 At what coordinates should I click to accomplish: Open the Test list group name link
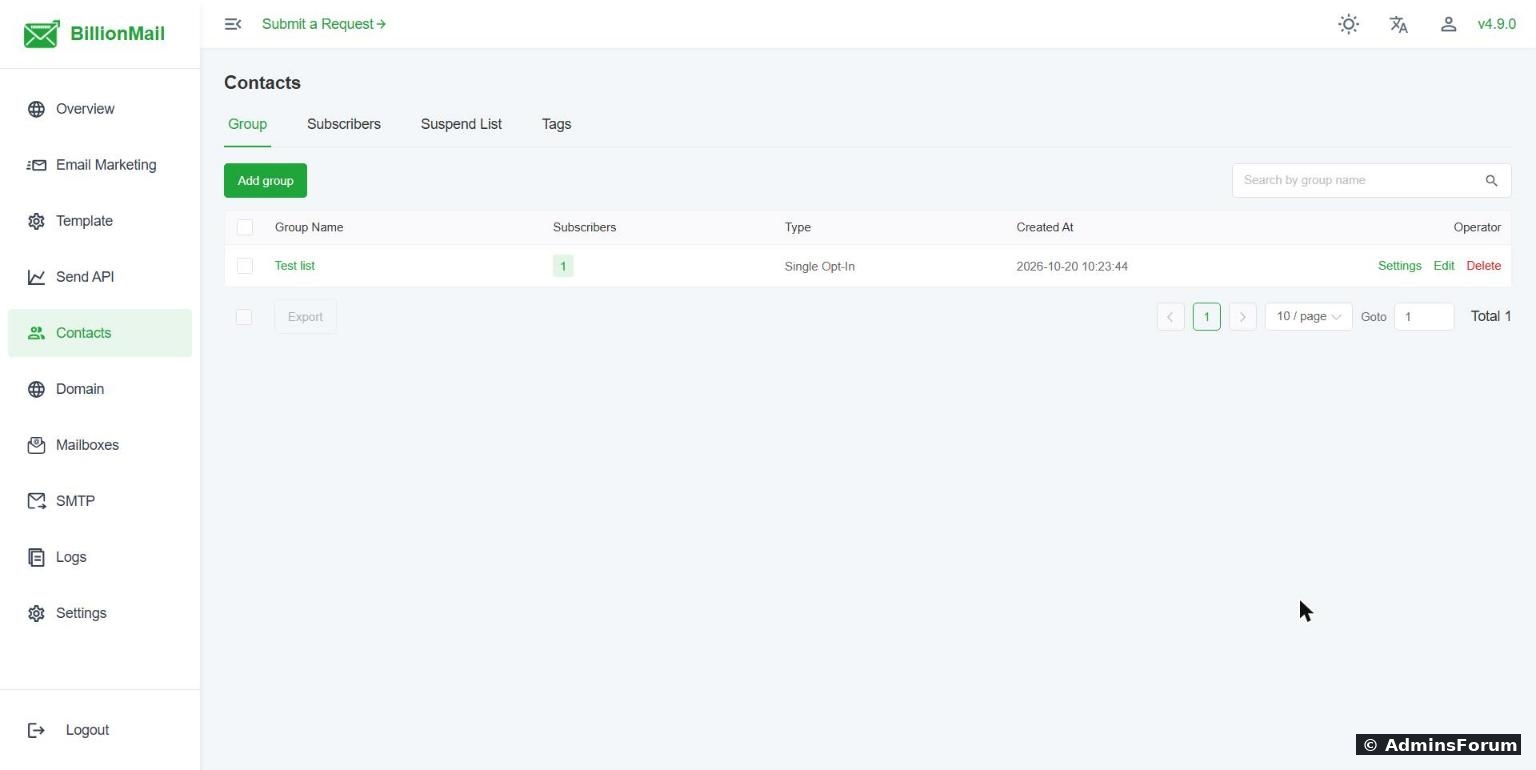click(295, 266)
